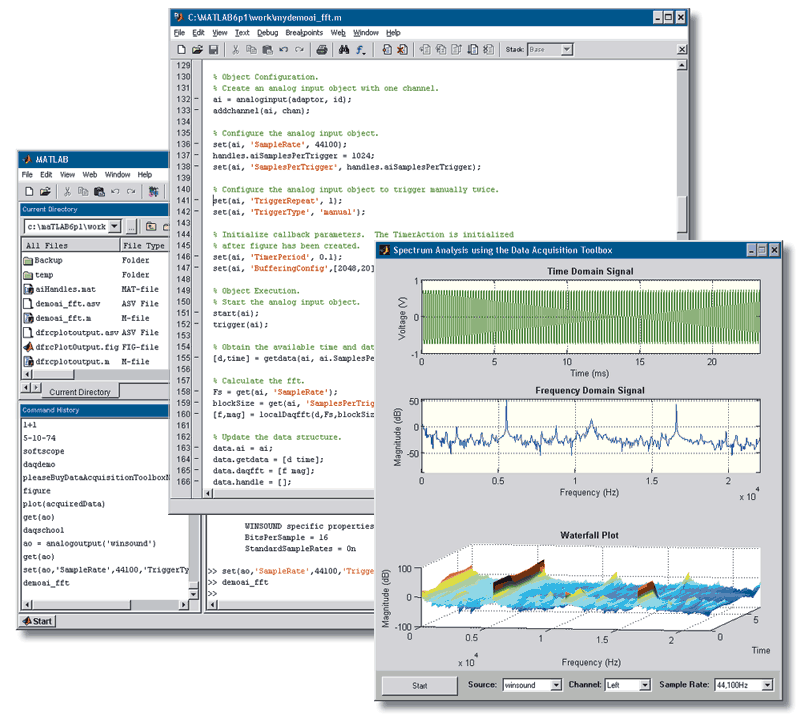Click the File Type column header

point(144,245)
